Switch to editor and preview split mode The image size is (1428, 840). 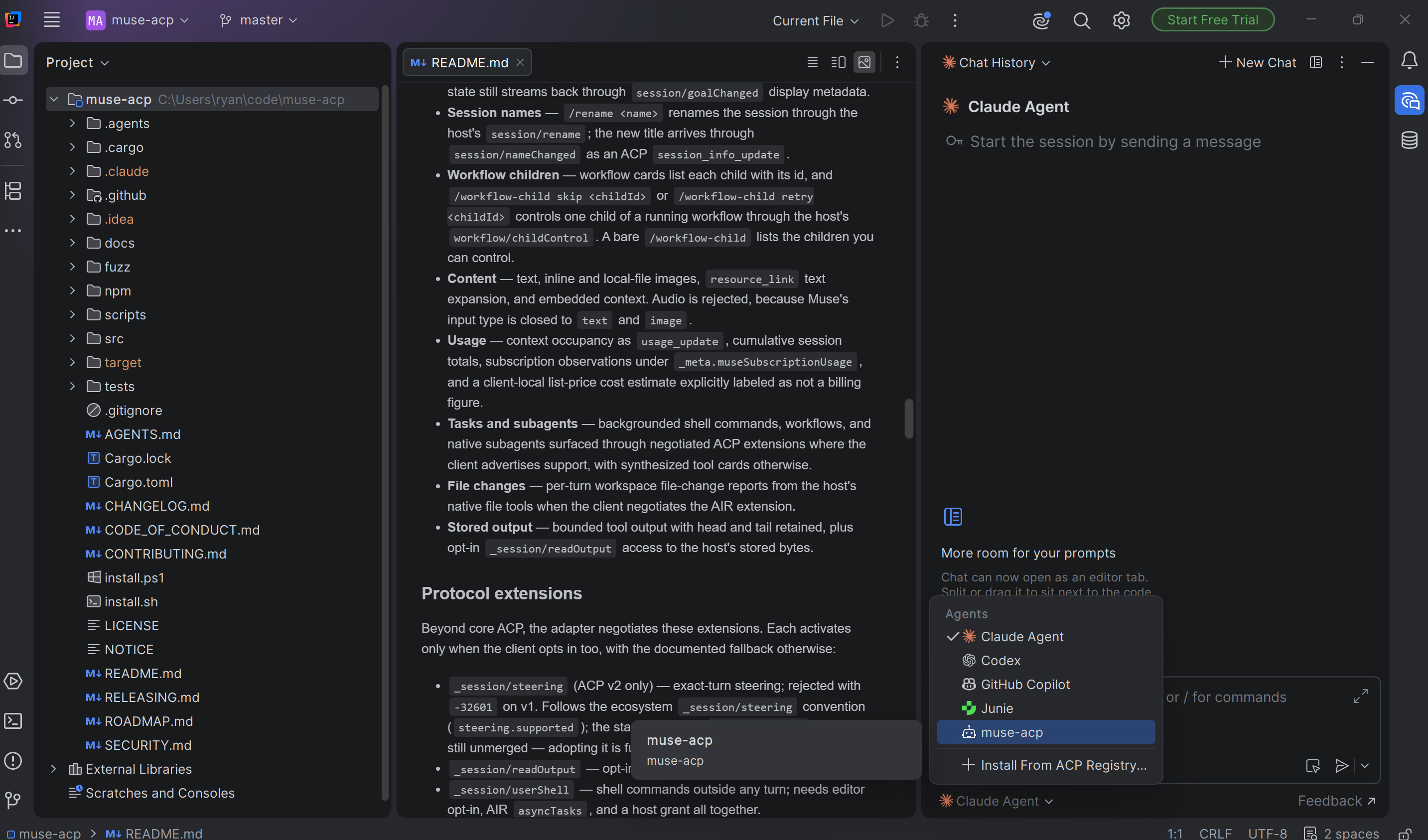pyautogui.click(x=839, y=62)
